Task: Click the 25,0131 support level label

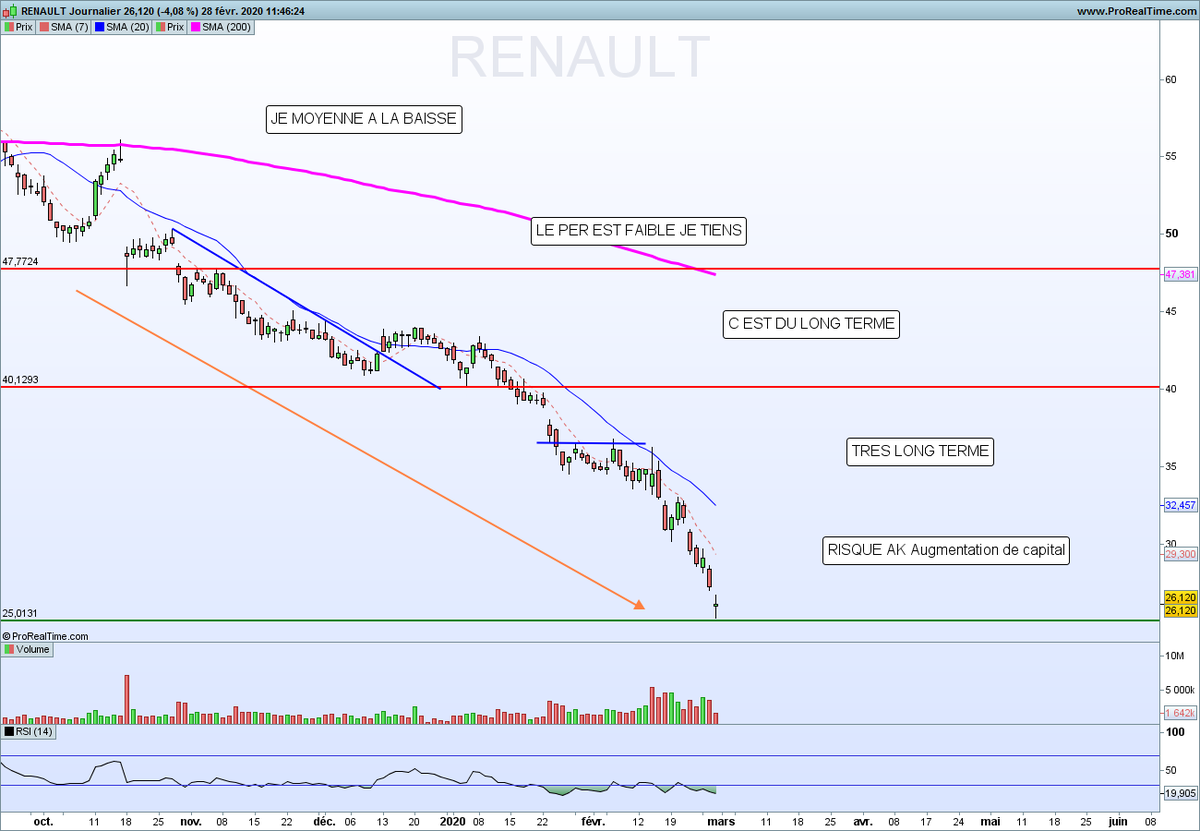Action: [x=20, y=614]
